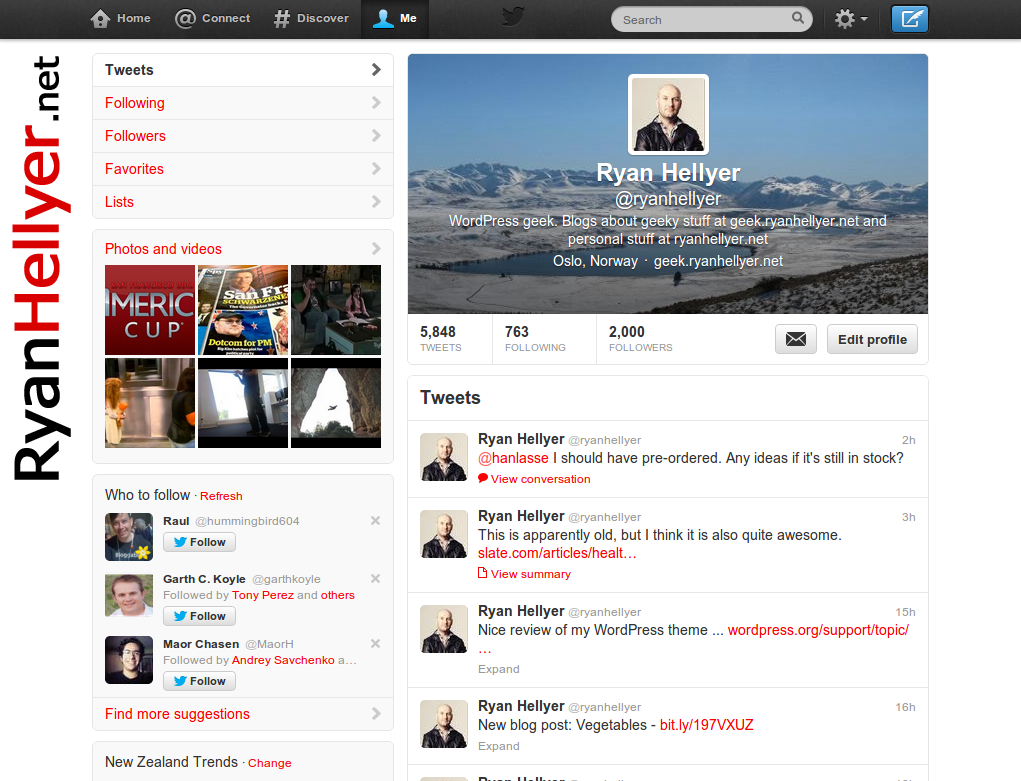
Task: Select Me tab in top navigation
Action: pos(395,19)
